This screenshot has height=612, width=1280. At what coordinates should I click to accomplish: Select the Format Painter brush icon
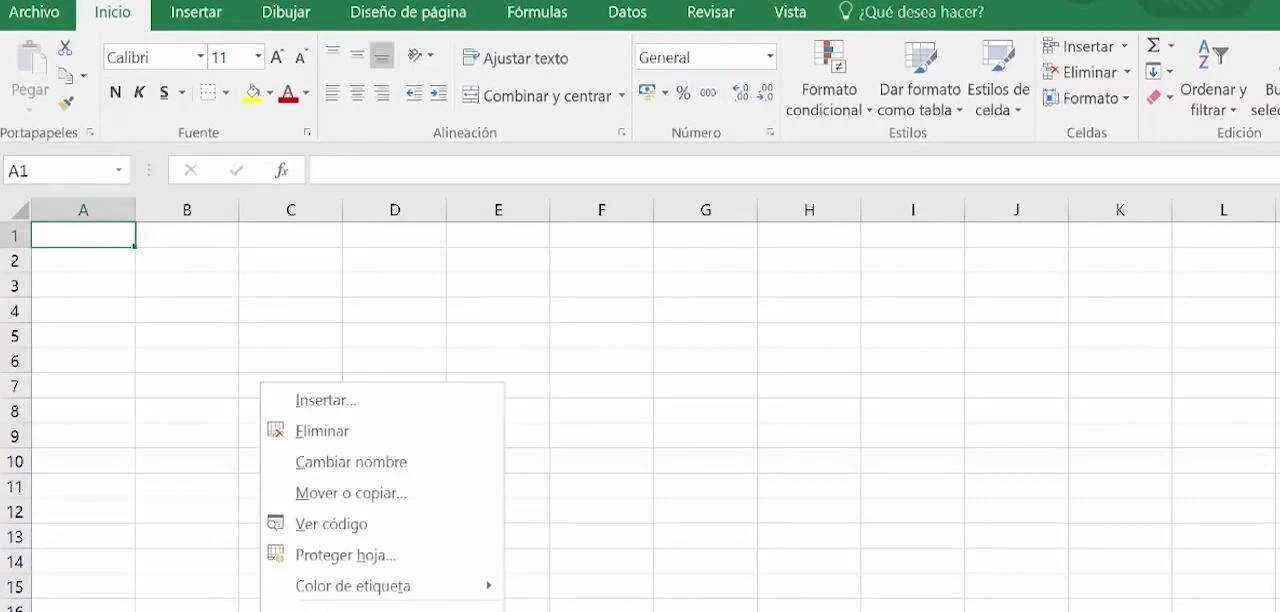pyautogui.click(x=66, y=103)
